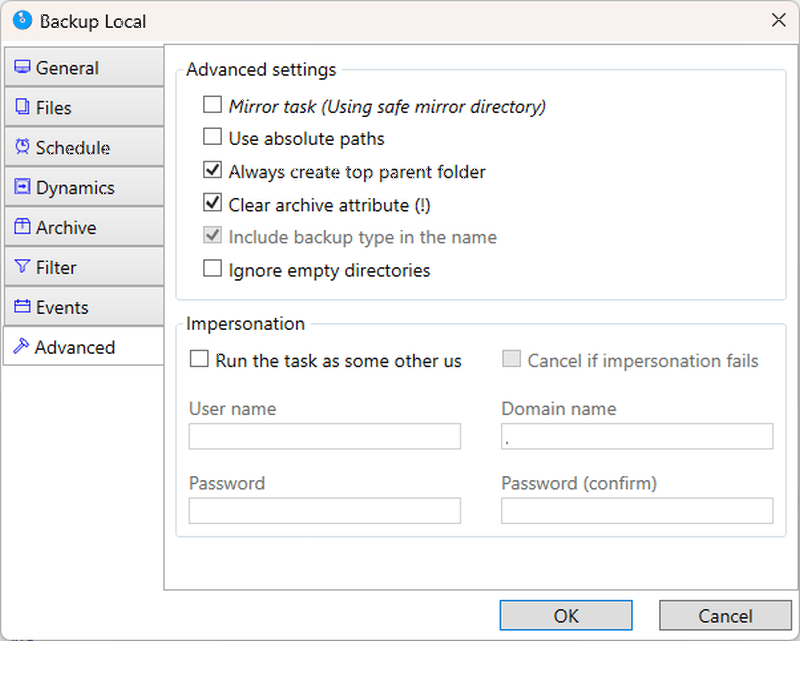Click the Events tab calendar icon
The image size is (800, 700).
click(22, 306)
